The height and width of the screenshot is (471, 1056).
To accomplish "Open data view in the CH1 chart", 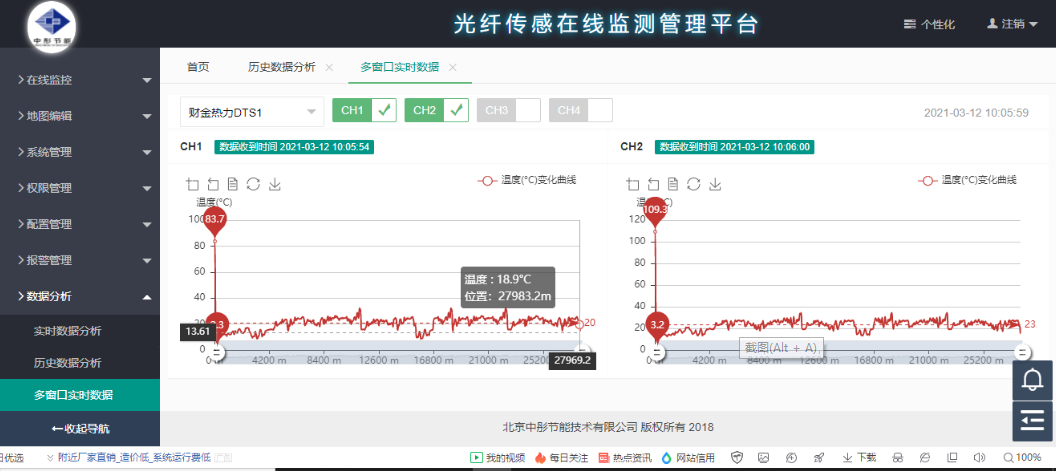I will 233,184.
